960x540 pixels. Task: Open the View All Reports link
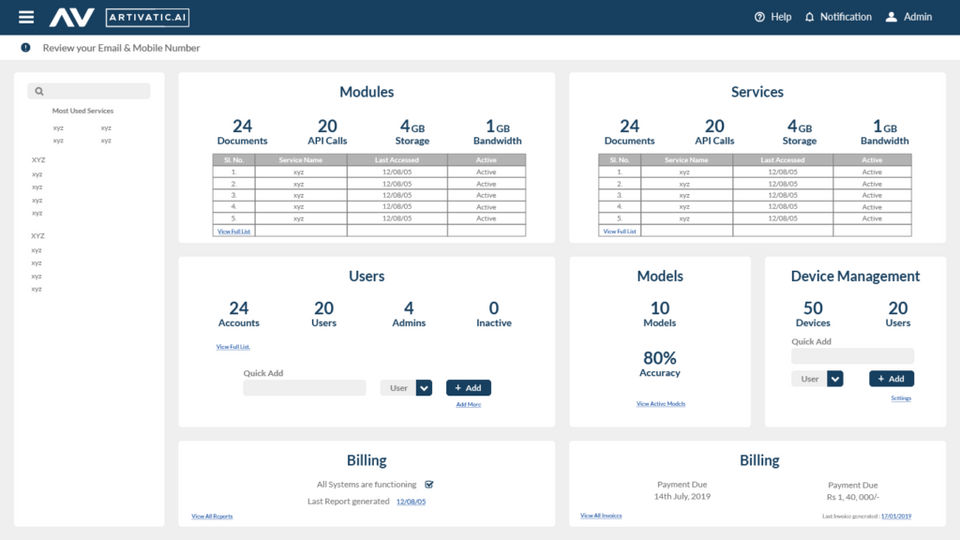(x=212, y=516)
